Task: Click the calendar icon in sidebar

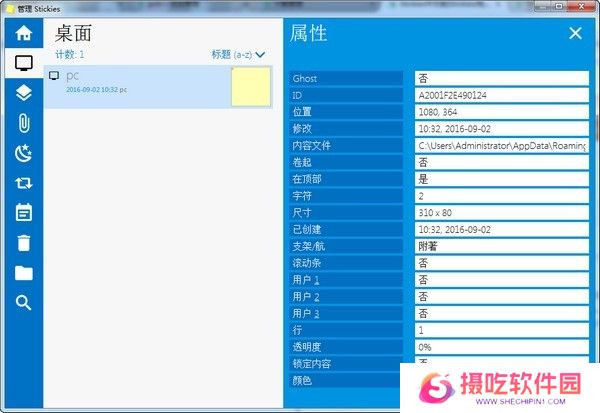Action: click(x=24, y=213)
